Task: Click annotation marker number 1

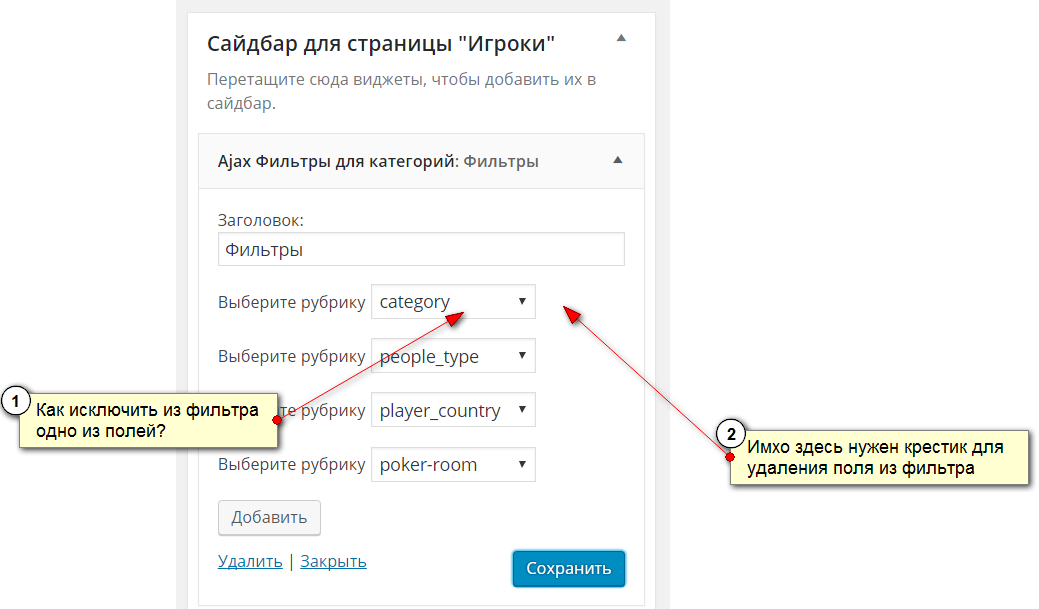Action: pos(14,402)
